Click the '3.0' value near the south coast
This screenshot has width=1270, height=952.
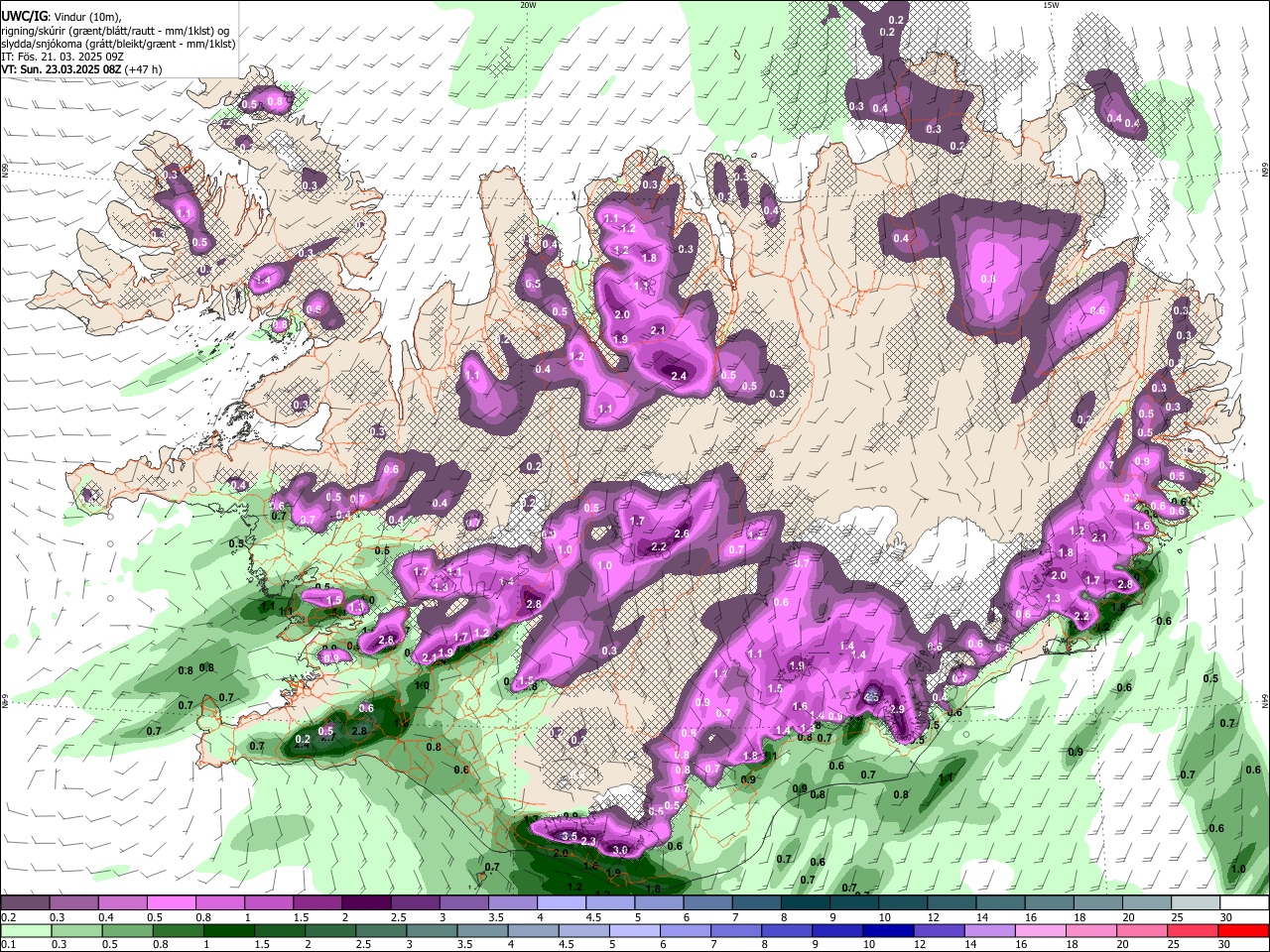621,850
